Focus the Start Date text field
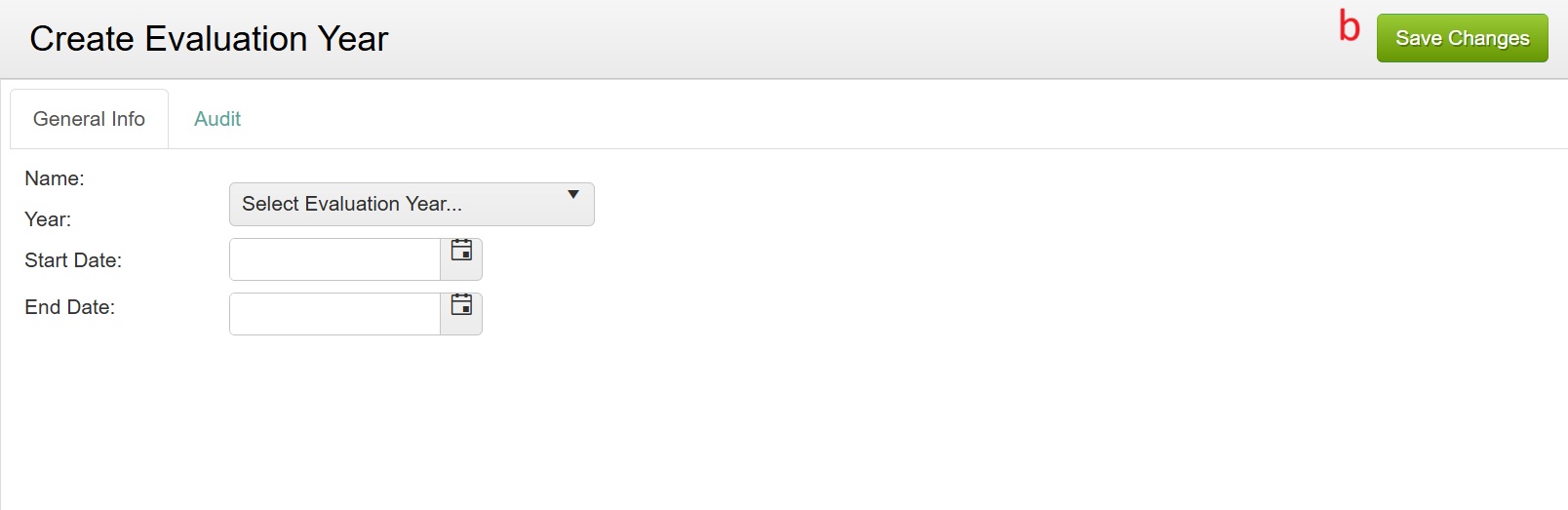Viewport: 1568px width, 510px height. point(334,259)
